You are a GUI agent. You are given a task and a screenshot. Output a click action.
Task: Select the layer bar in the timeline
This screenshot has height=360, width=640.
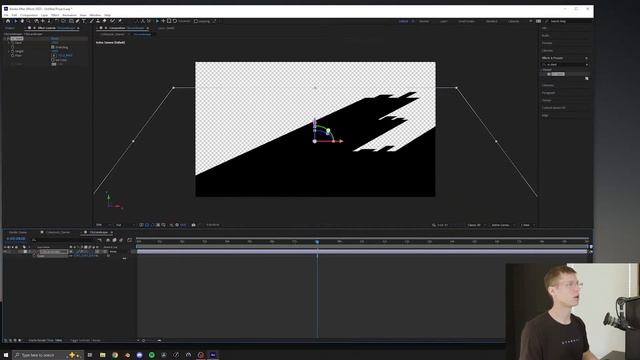362,251
